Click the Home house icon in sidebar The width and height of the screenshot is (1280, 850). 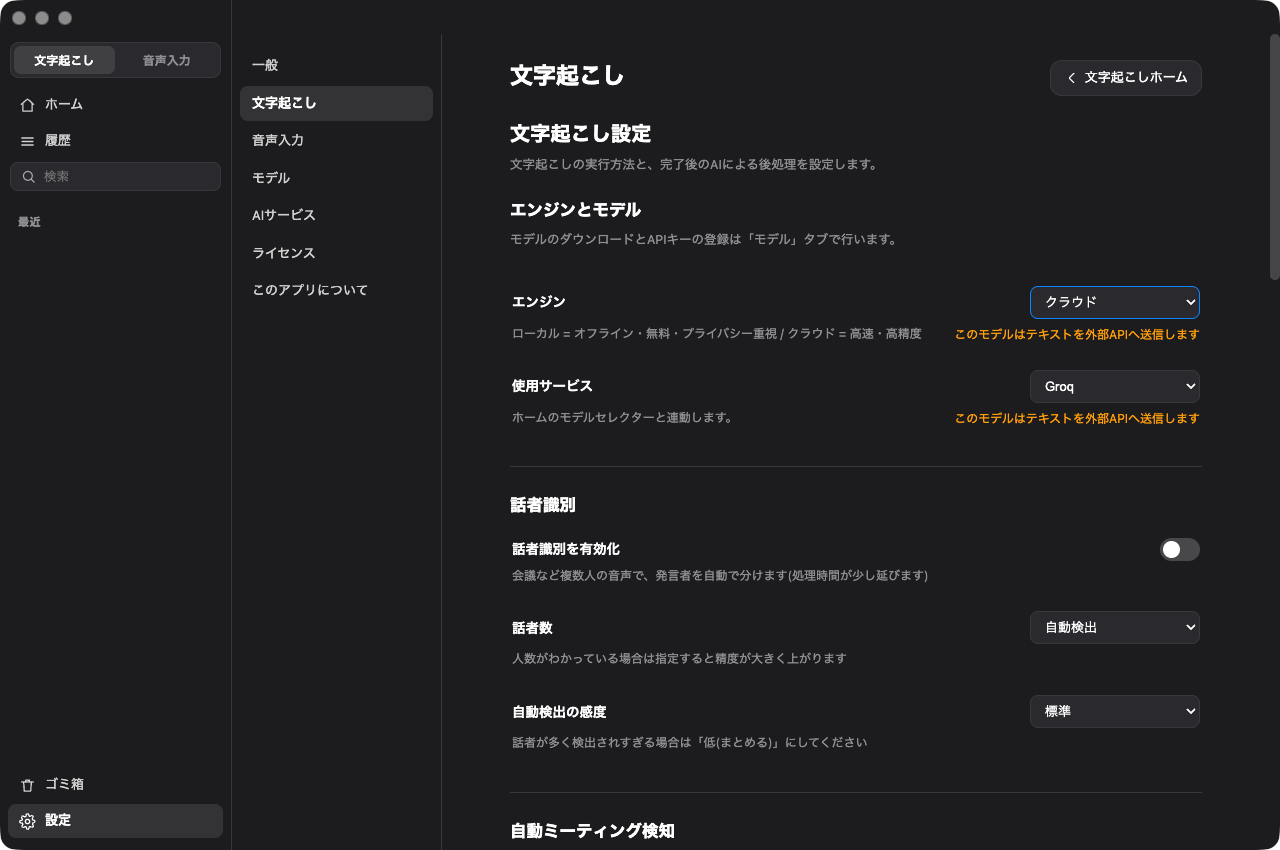pos(27,104)
